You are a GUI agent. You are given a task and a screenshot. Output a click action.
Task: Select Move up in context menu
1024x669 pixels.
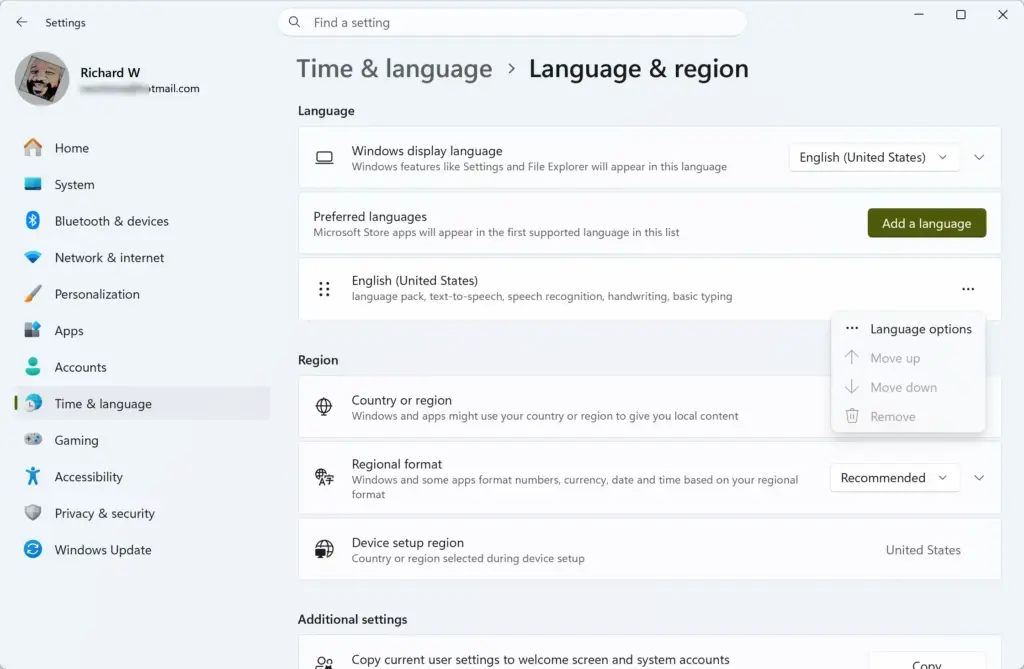(908, 358)
